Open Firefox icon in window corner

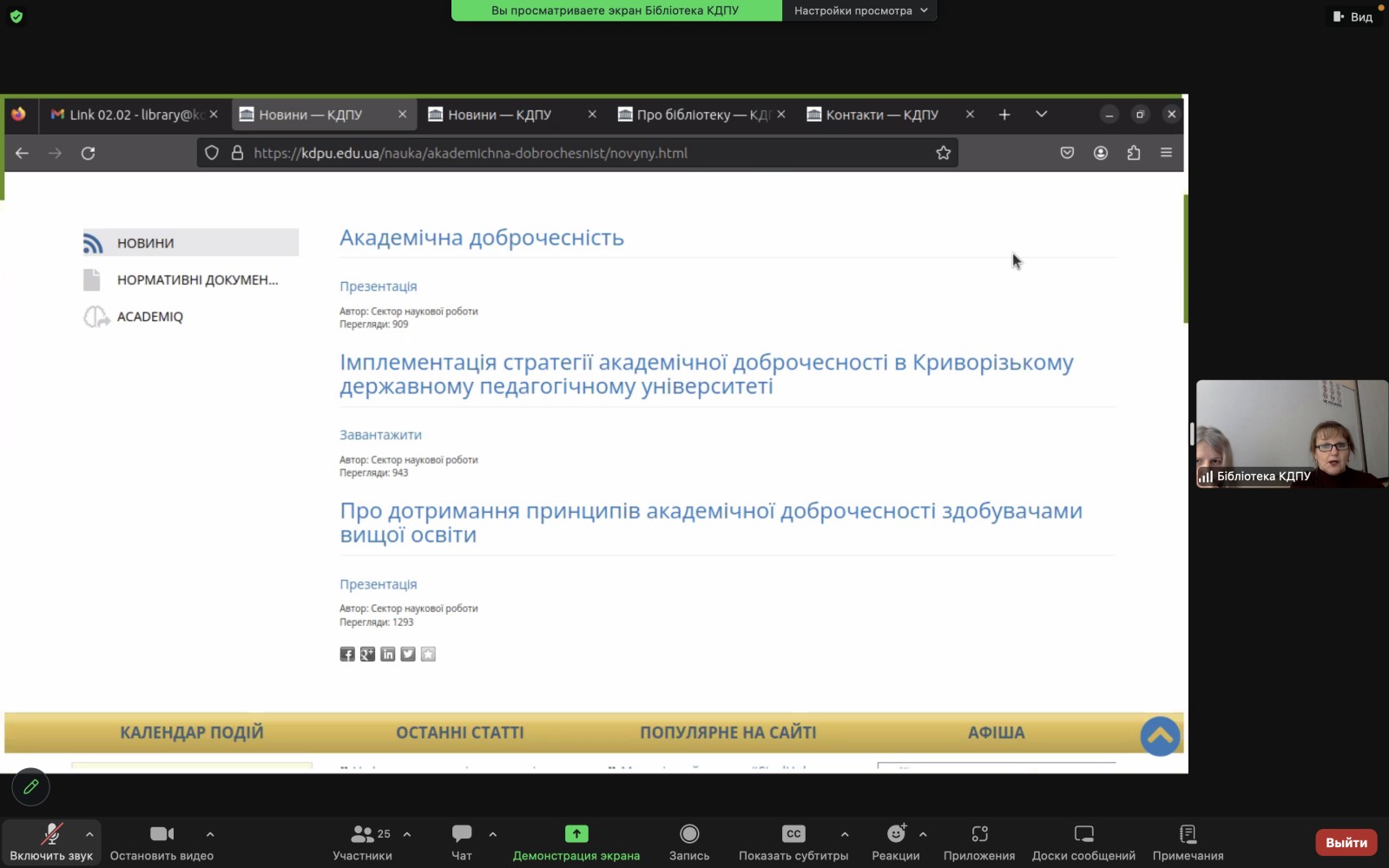click(x=18, y=114)
